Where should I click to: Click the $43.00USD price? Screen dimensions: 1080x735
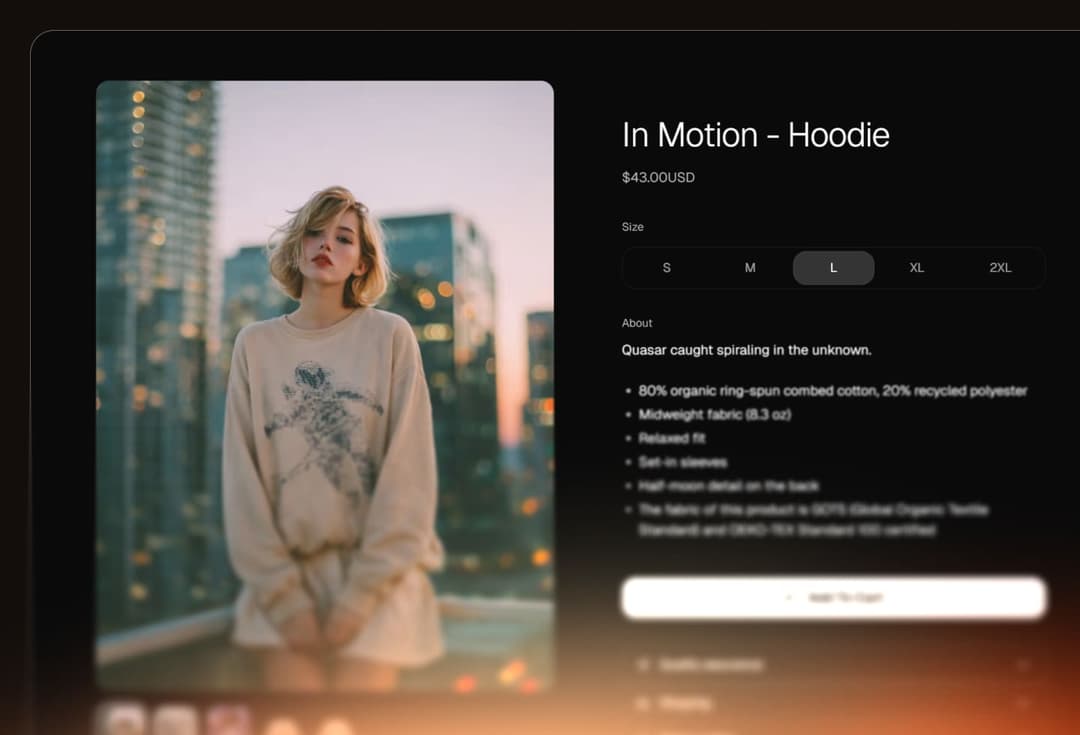(658, 178)
